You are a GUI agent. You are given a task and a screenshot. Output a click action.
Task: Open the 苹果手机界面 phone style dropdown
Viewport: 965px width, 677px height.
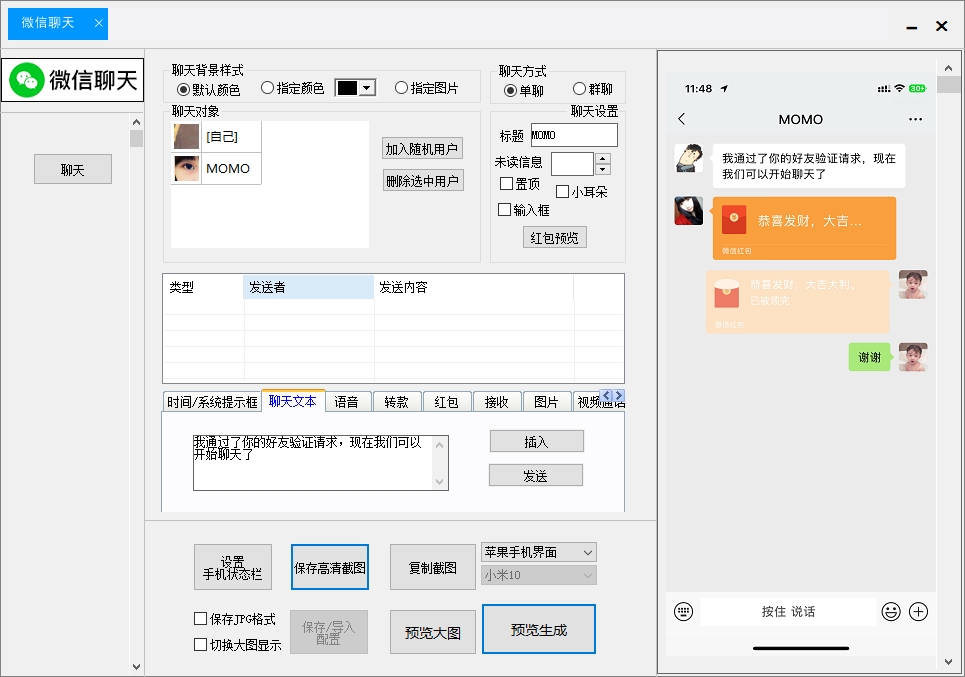[x=538, y=551]
